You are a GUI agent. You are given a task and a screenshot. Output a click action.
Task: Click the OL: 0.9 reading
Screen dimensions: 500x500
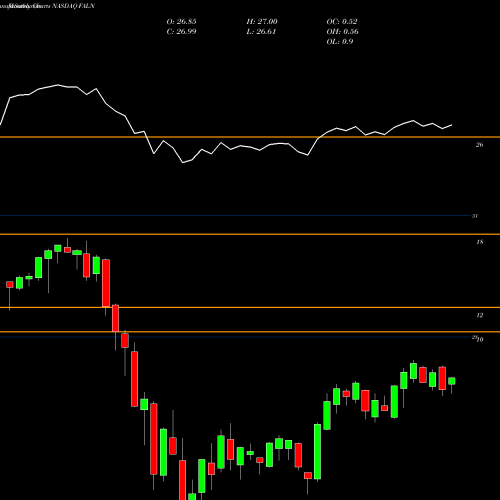pyautogui.click(x=340, y=42)
